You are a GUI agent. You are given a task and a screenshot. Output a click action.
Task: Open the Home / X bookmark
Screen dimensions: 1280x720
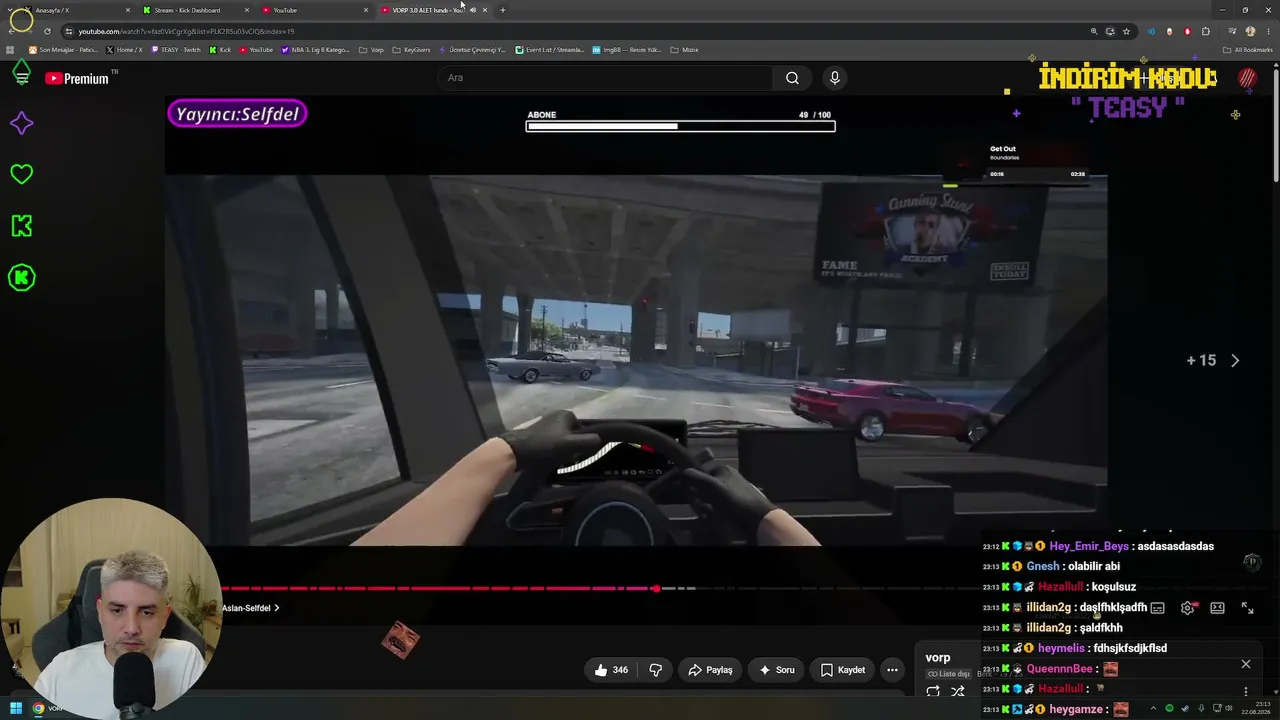tap(124, 50)
